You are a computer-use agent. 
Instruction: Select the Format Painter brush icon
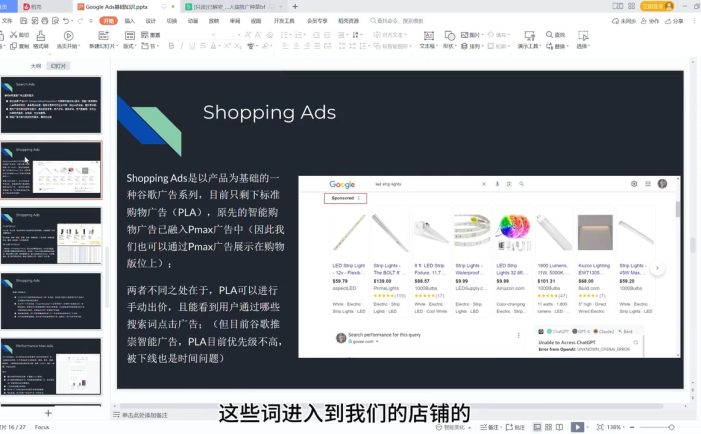(41, 35)
